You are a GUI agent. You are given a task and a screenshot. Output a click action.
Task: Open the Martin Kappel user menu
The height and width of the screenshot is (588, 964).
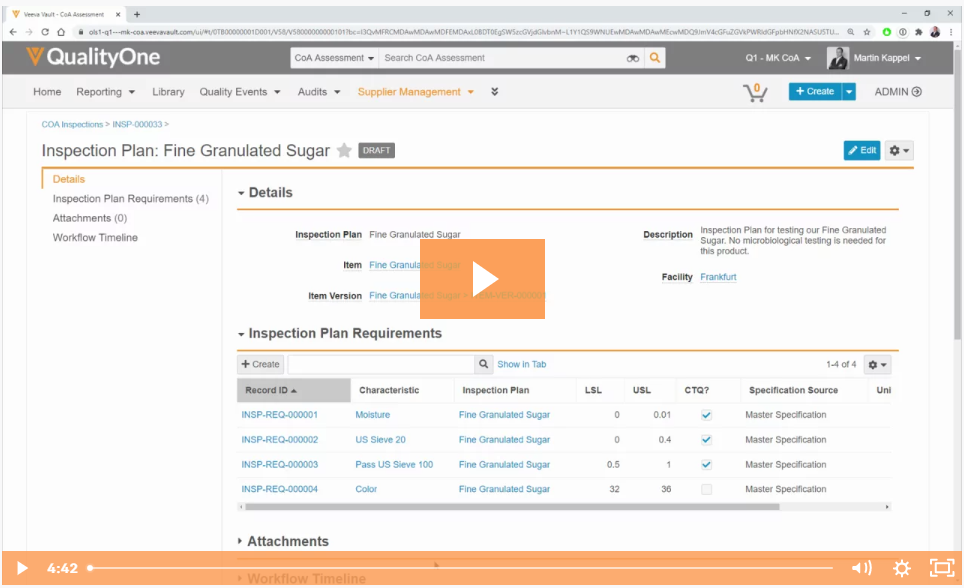coord(887,58)
